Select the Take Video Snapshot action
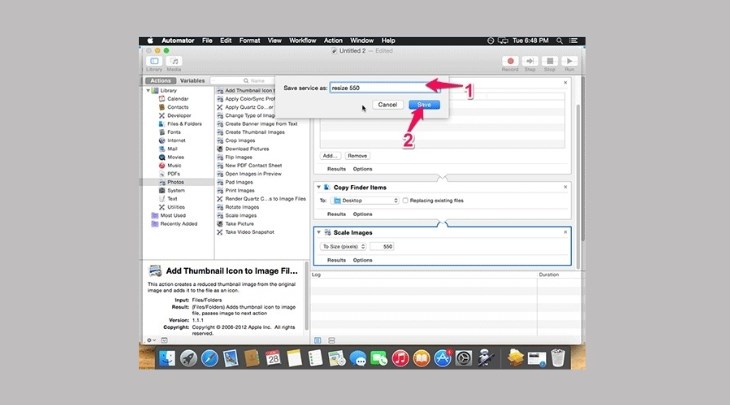Screen dimensions: 730x405 coord(250,232)
